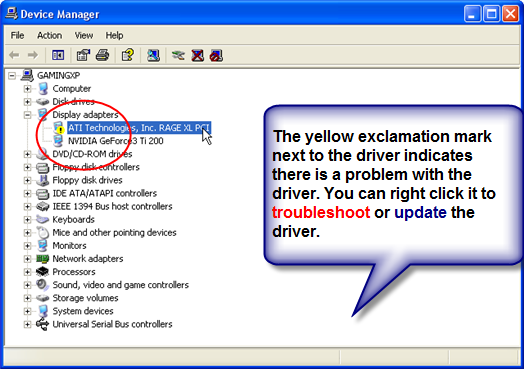This screenshot has width=524, height=369.
Task: Click the IEEE 1394 Bus host controllers icon
Action: point(42,206)
